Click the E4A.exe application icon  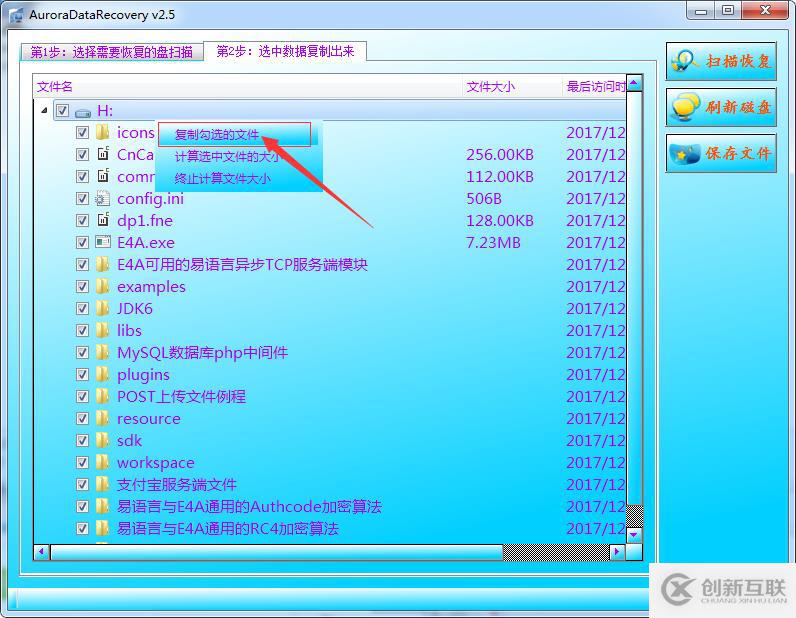[x=102, y=242]
